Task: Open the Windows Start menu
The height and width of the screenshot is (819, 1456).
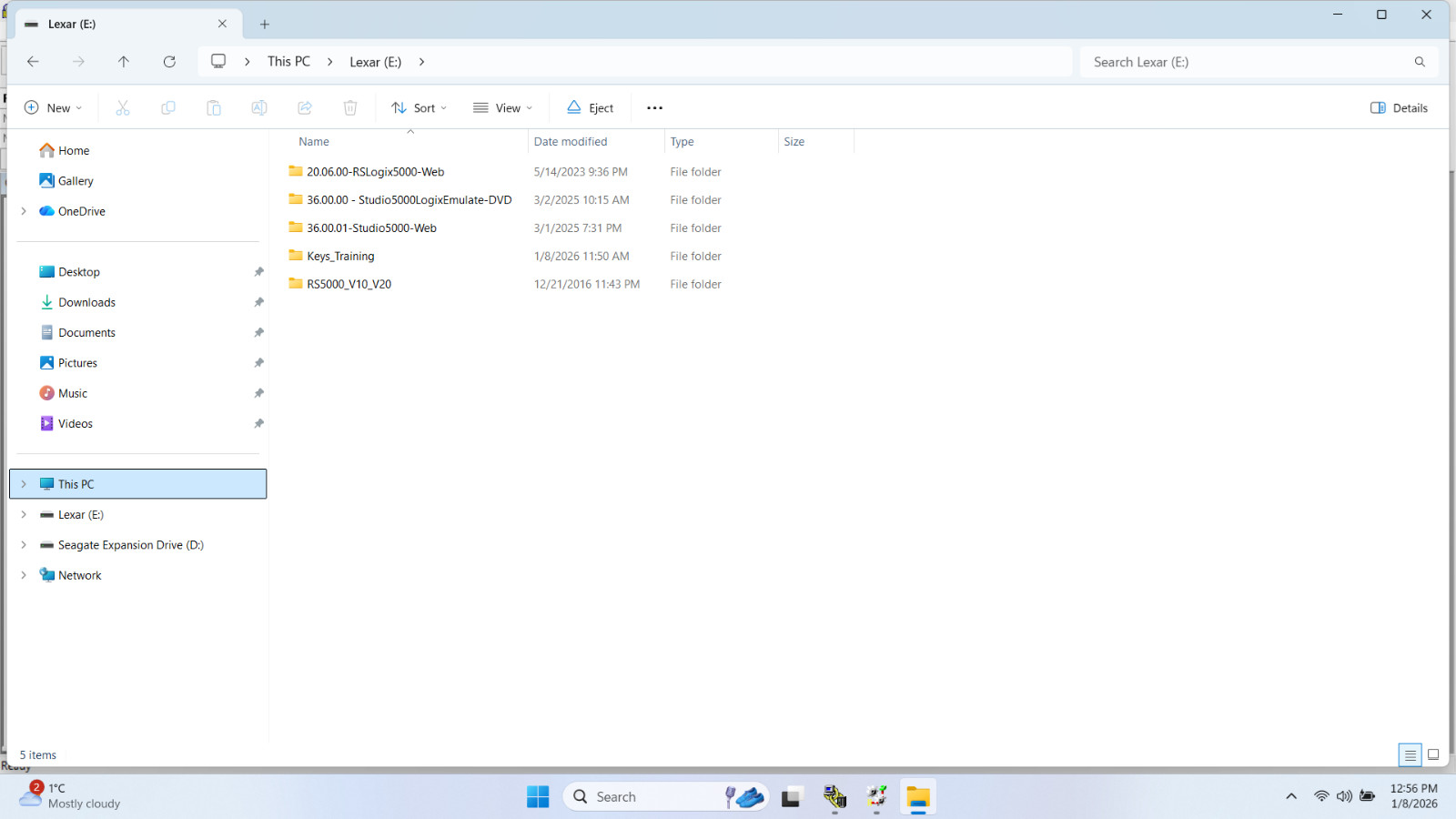Action: tap(538, 796)
